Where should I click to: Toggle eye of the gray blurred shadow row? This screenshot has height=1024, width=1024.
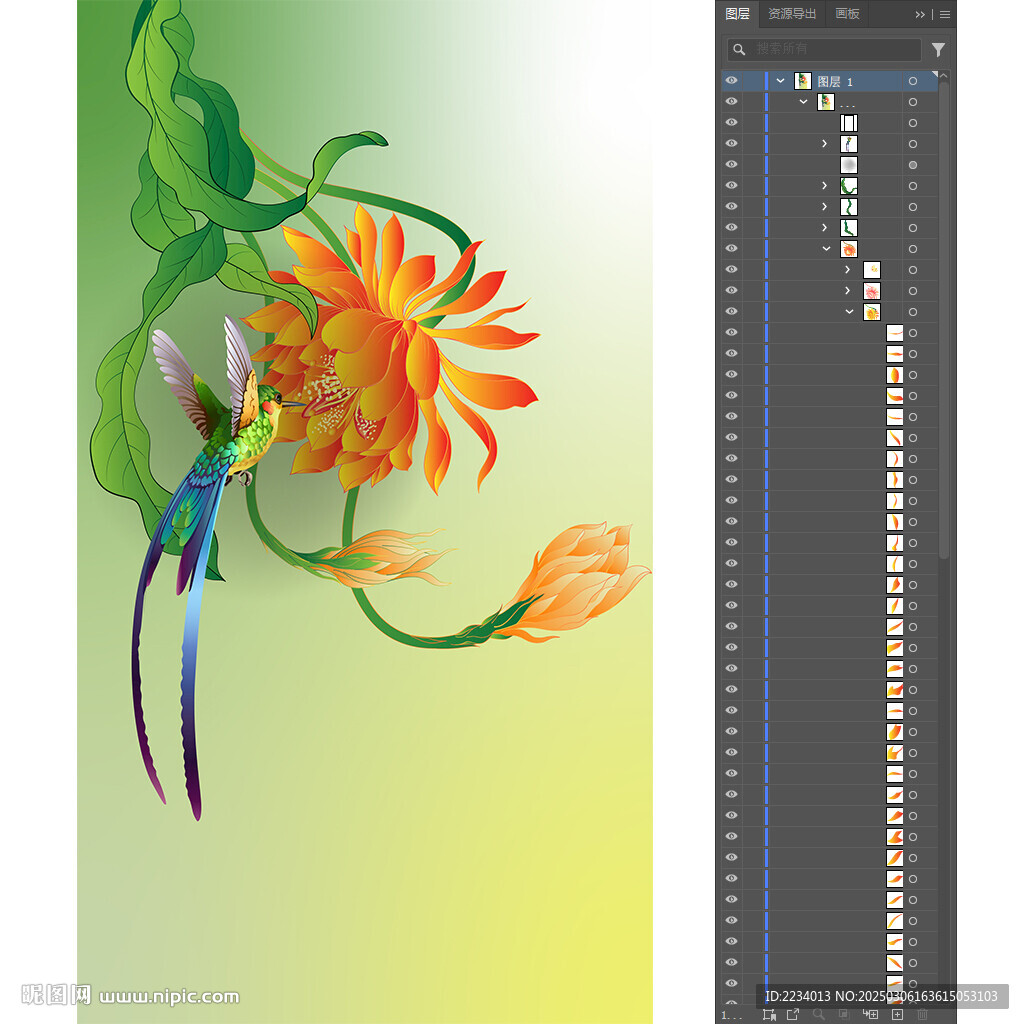(731, 165)
